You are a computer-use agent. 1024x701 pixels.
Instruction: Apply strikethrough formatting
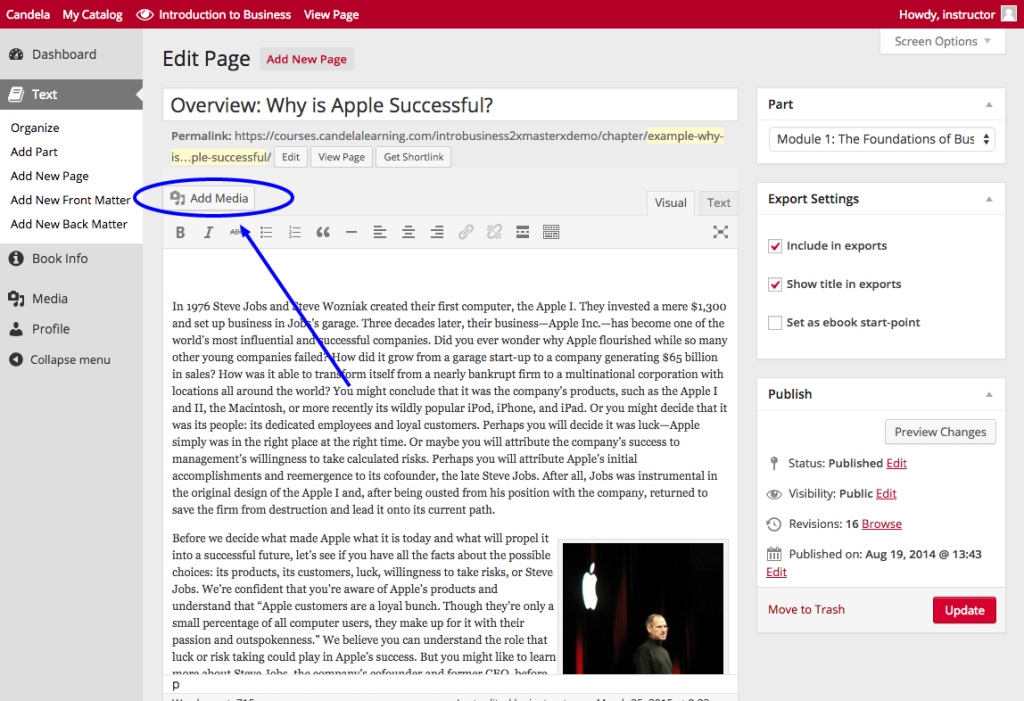coord(236,232)
